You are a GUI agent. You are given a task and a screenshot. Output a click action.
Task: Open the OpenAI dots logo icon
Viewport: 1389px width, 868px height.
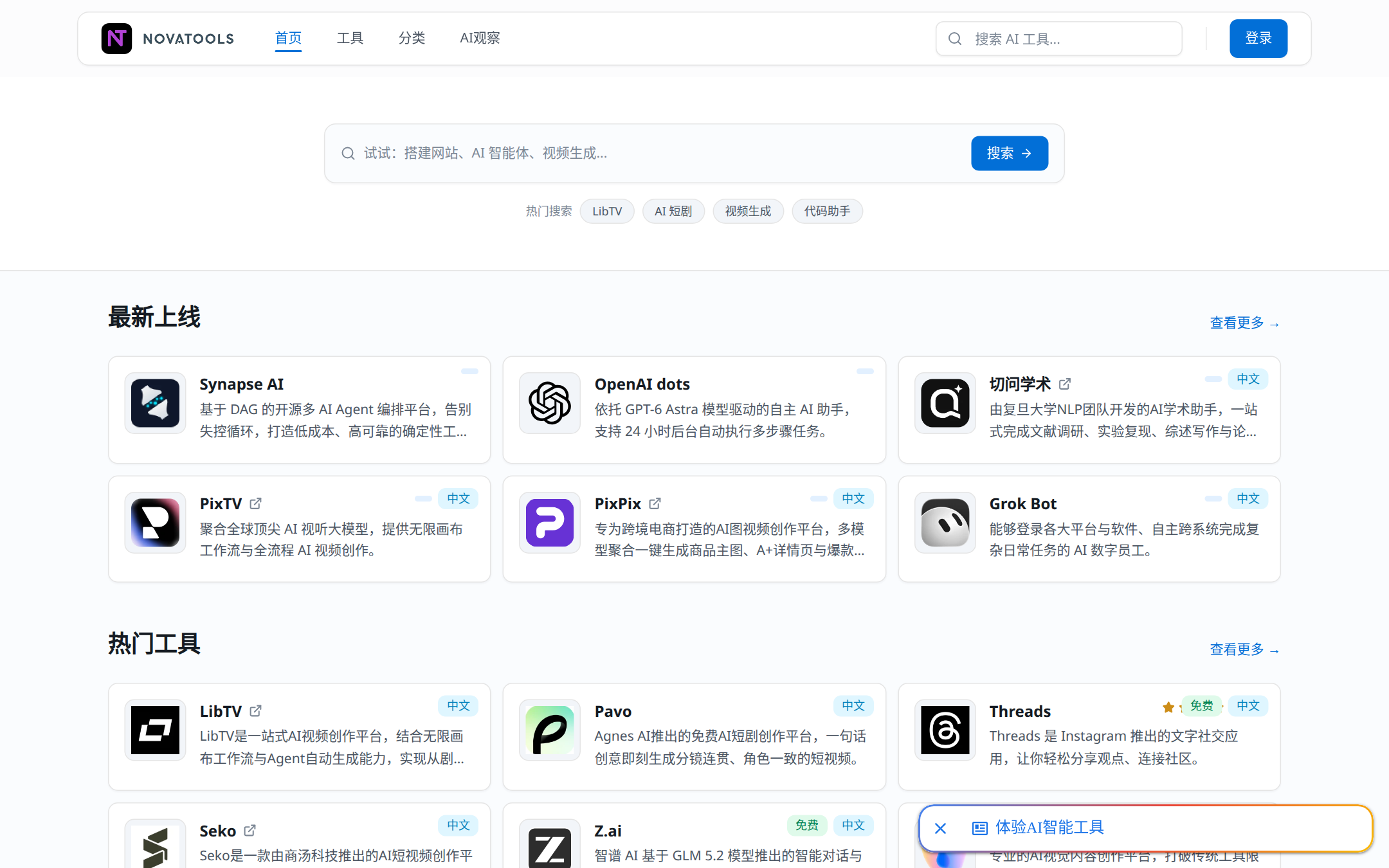550,403
